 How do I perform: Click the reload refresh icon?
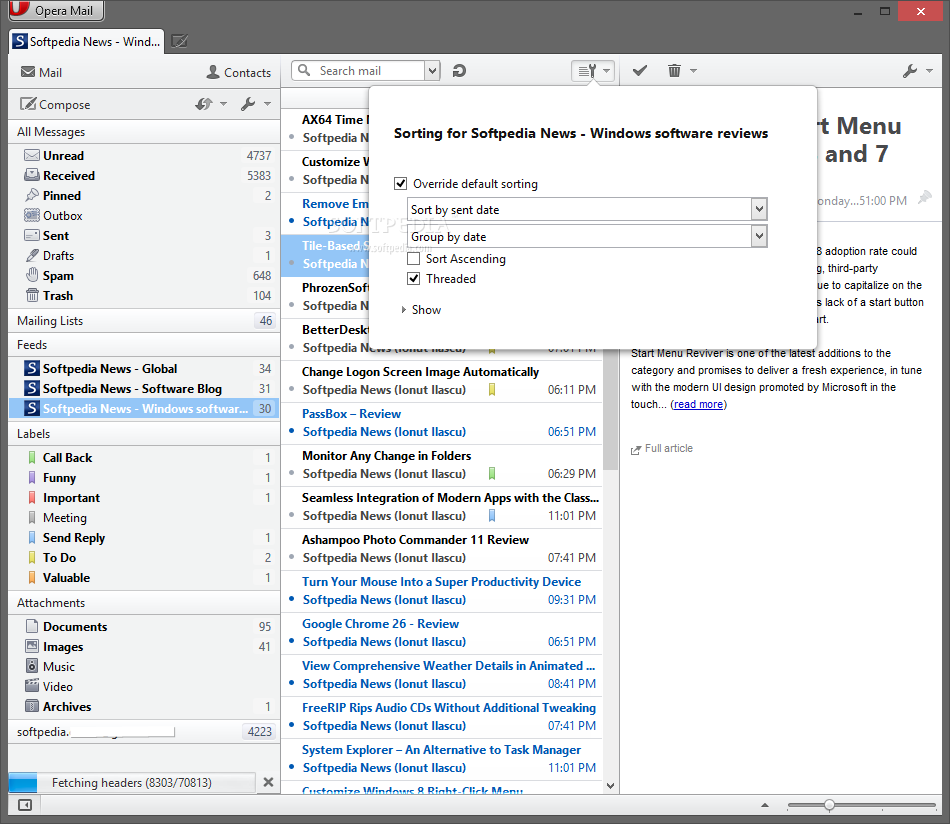(x=459, y=71)
